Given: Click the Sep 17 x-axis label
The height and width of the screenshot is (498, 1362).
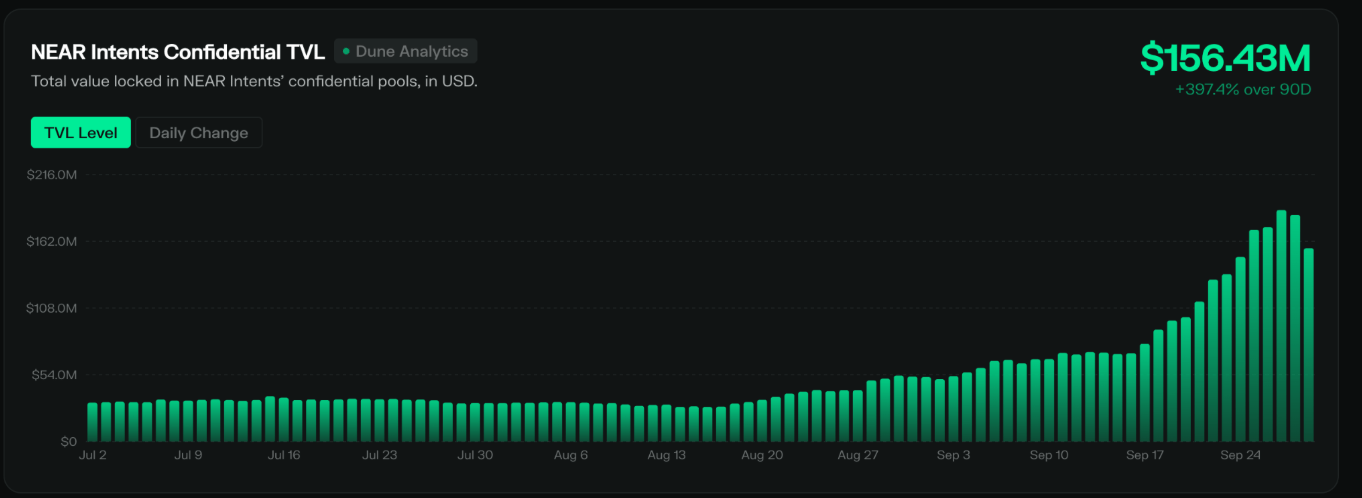Looking at the screenshot, I should pyautogui.click(x=1145, y=455).
